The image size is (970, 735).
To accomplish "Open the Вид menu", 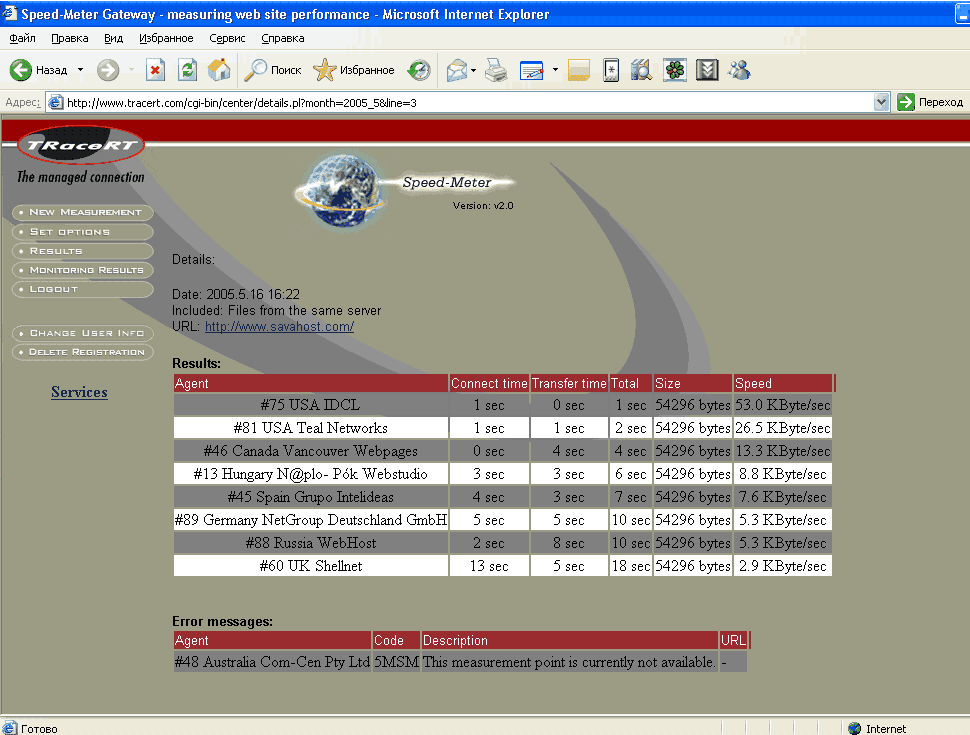I will (x=113, y=38).
